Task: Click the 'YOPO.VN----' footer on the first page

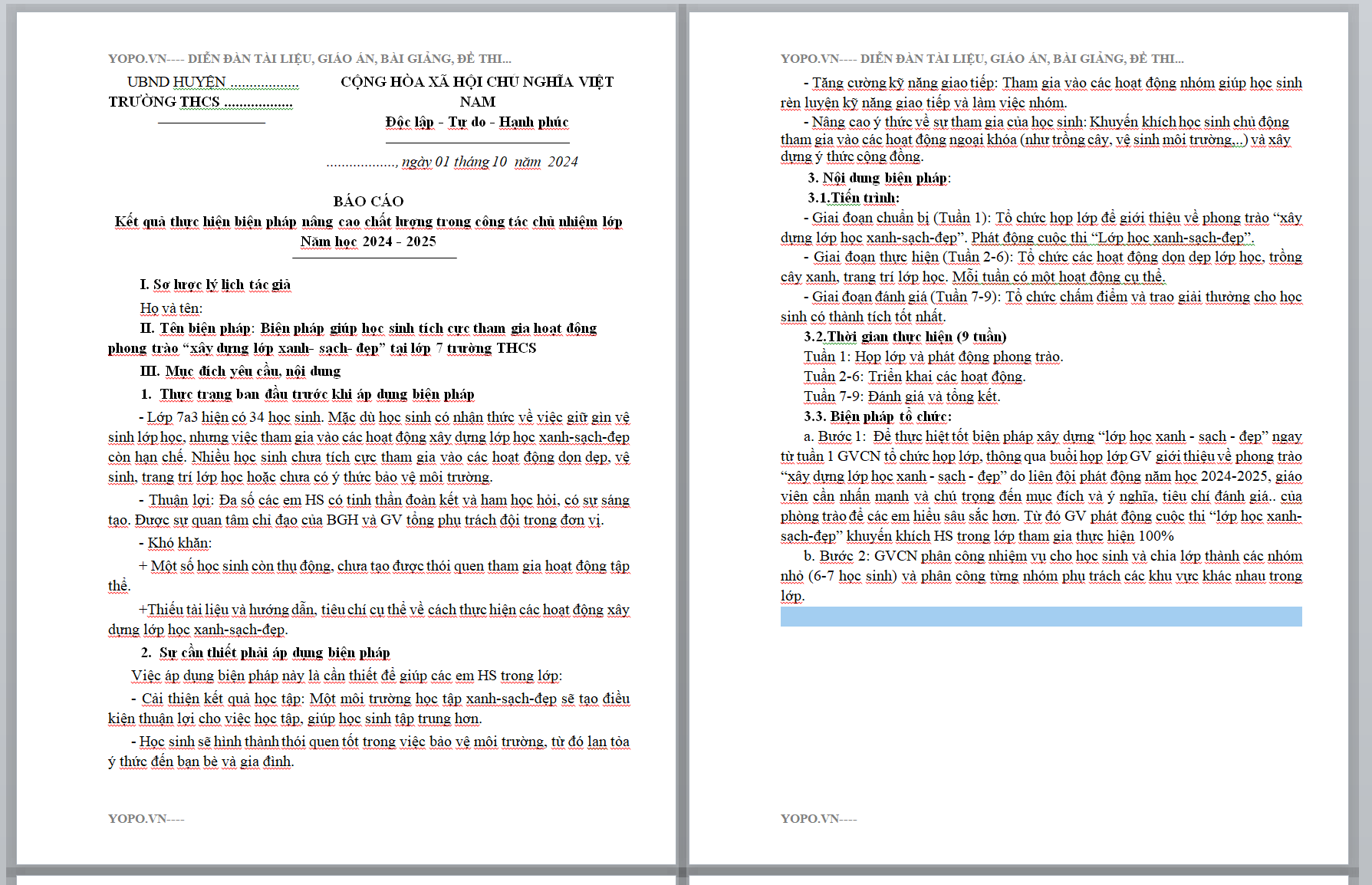Action: click(x=146, y=818)
